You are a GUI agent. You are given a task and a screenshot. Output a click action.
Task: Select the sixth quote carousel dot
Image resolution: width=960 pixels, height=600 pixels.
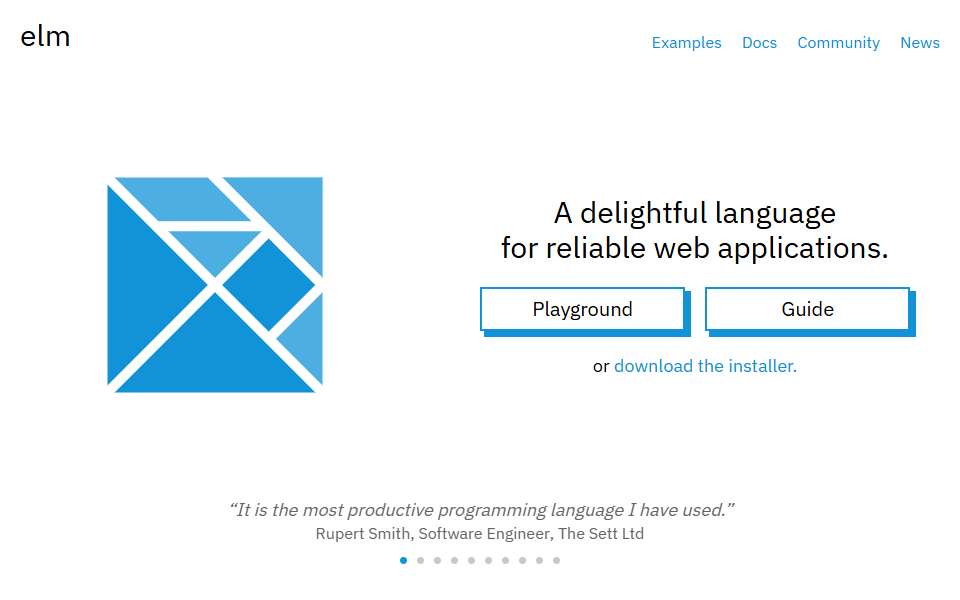coord(489,560)
